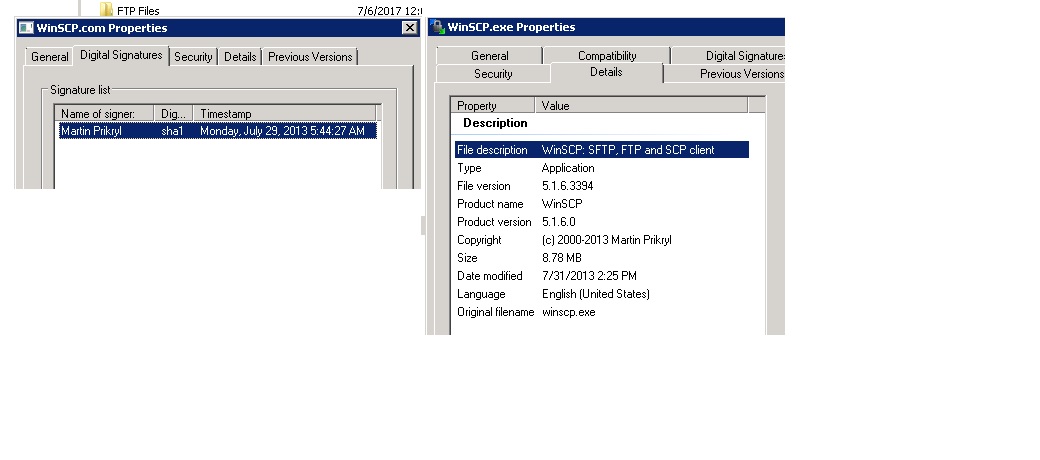This screenshot has height=460, width=1040.
Task: Select the Details tab in WinSCP.com Properties
Action: [240, 57]
